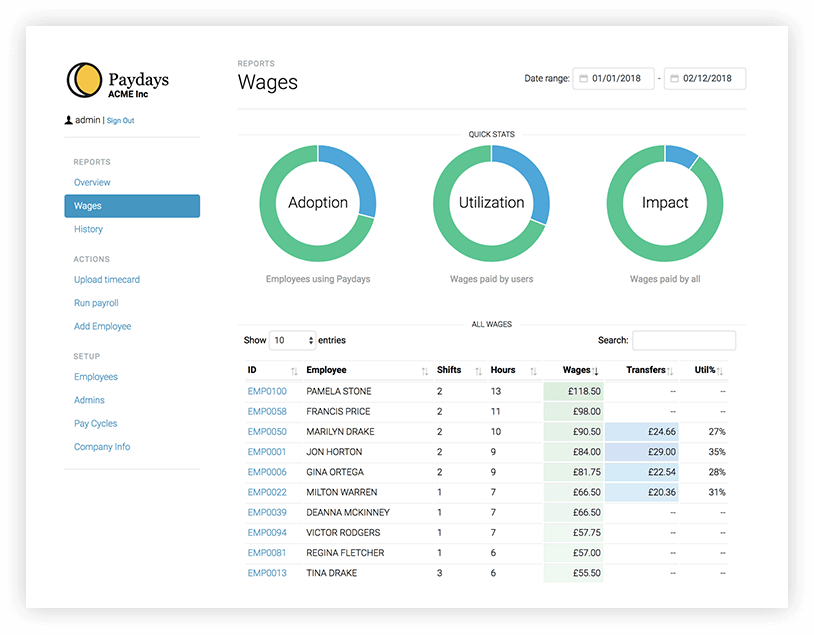The width and height of the screenshot is (814, 635).
Task: Click the £98.00 wages cell
Action: (573, 412)
